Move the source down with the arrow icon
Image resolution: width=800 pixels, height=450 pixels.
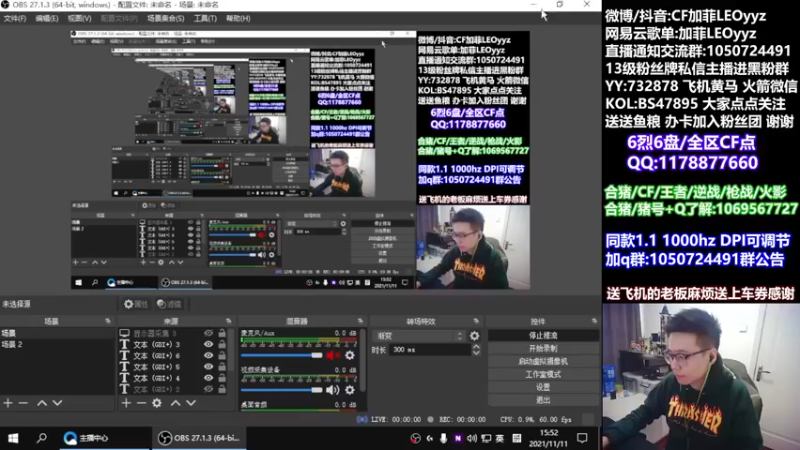pyautogui.click(x=191, y=403)
